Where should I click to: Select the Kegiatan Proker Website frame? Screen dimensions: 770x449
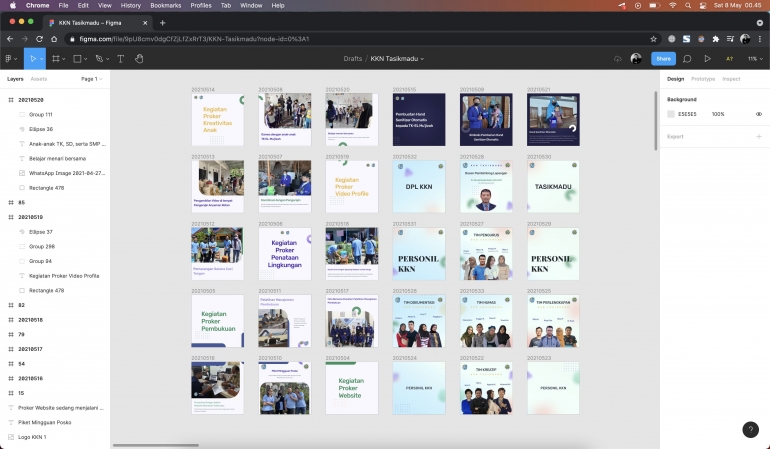tap(352, 388)
